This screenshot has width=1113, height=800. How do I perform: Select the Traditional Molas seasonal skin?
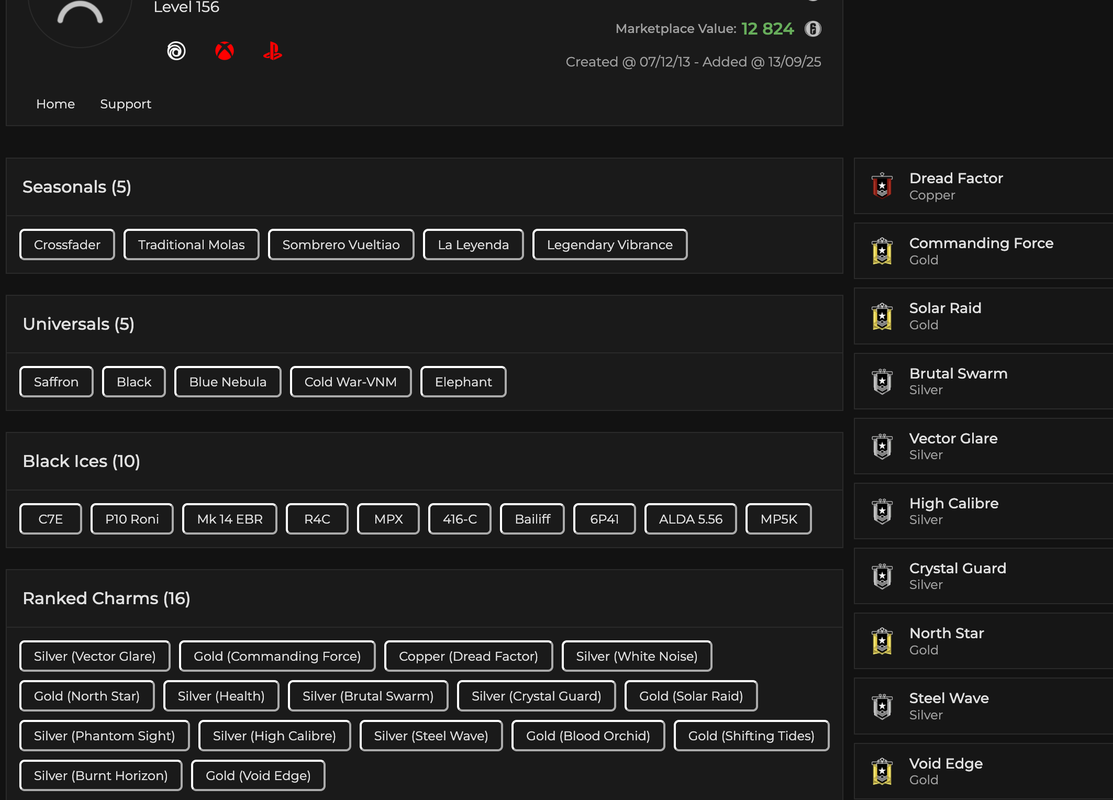pos(191,244)
